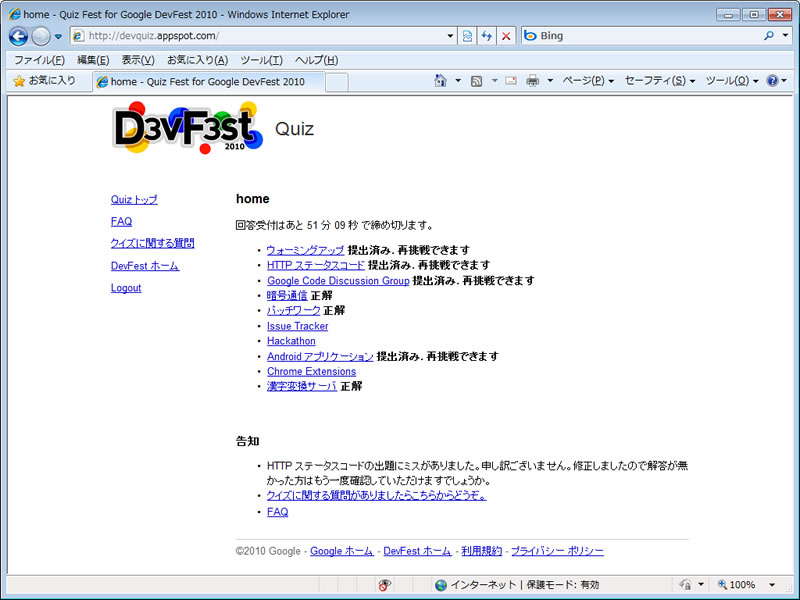The width and height of the screenshot is (800, 600).
Task: Click the privacy report eye icon in status bar
Action: pyautogui.click(x=385, y=585)
